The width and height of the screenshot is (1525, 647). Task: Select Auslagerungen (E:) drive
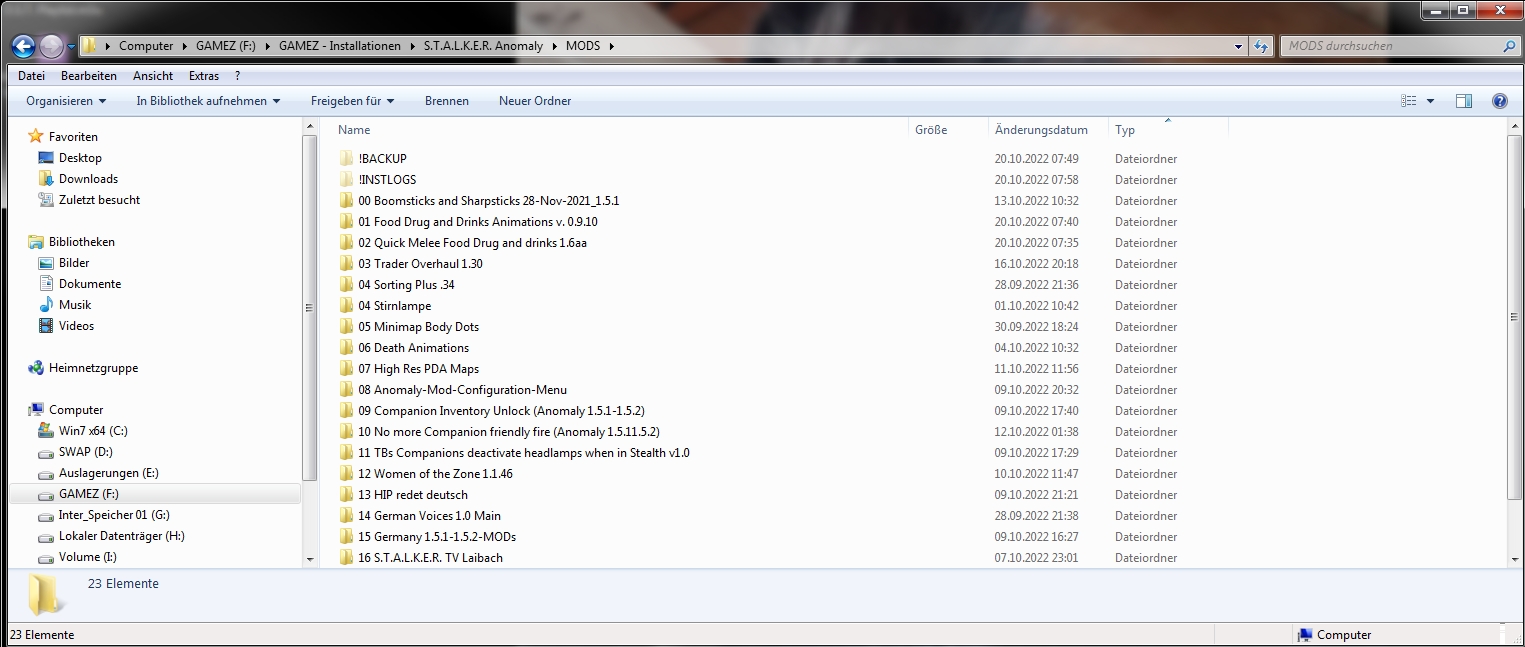(109, 472)
